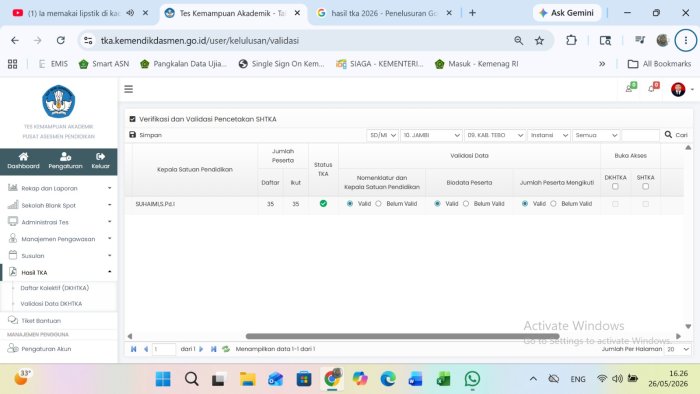This screenshot has height=394, width=700.
Task: Go to first page of table
Action: 133,349
